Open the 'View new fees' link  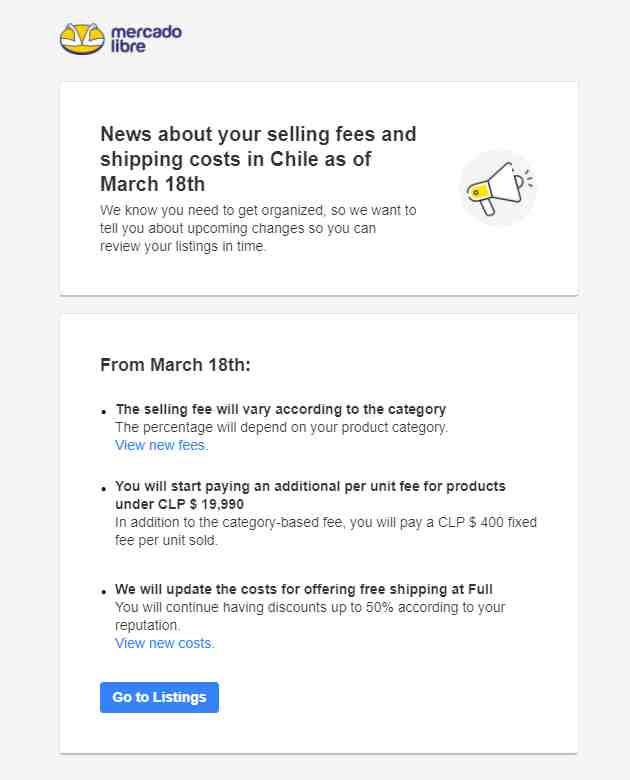point(162,445)
